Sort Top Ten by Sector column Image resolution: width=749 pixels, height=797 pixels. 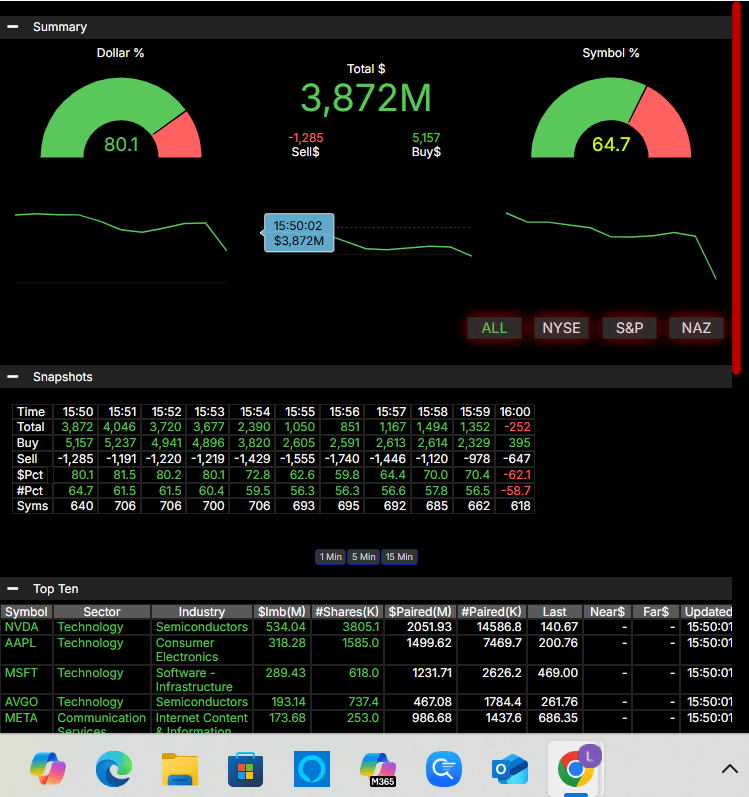click(102, 611)
